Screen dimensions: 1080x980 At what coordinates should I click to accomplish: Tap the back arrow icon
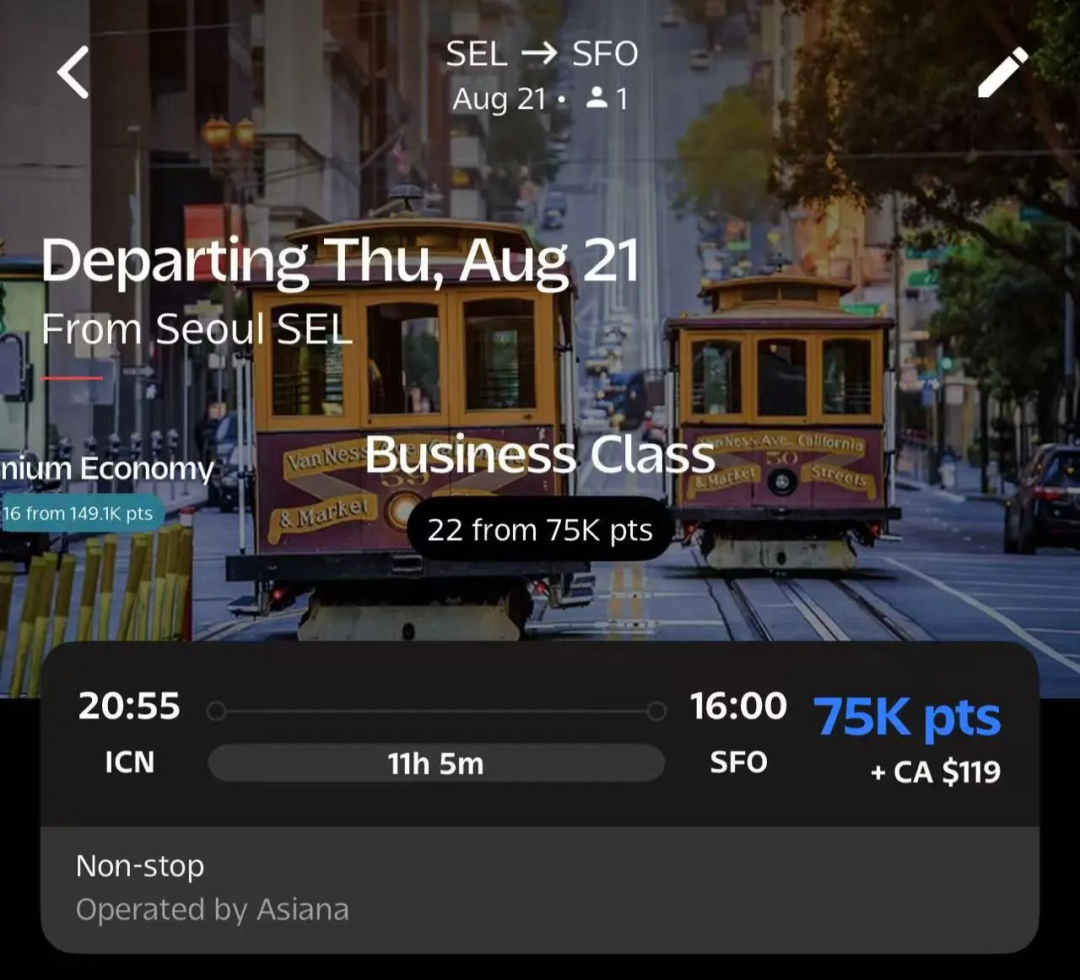[x=73, y=73]
